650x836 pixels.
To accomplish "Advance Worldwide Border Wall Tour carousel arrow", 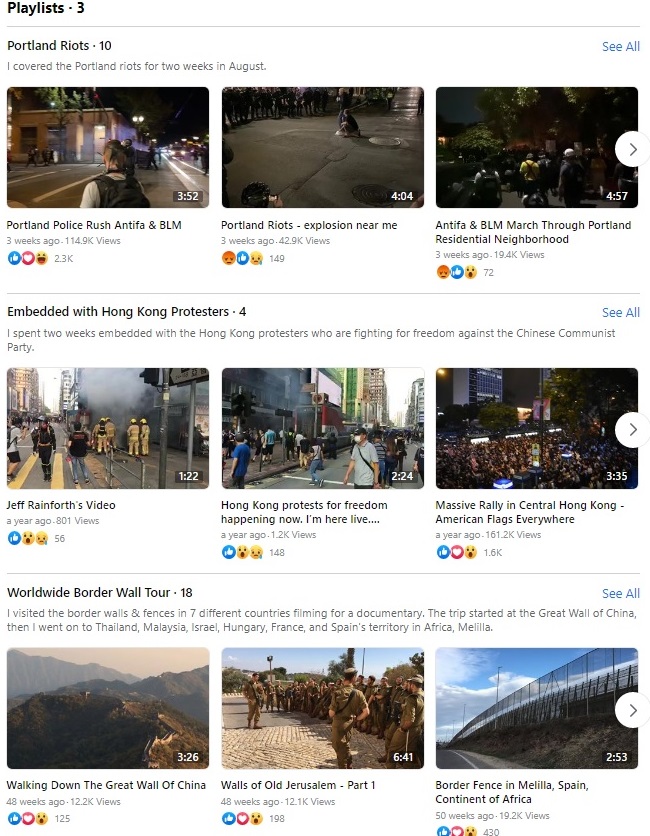I will point(632,710).
